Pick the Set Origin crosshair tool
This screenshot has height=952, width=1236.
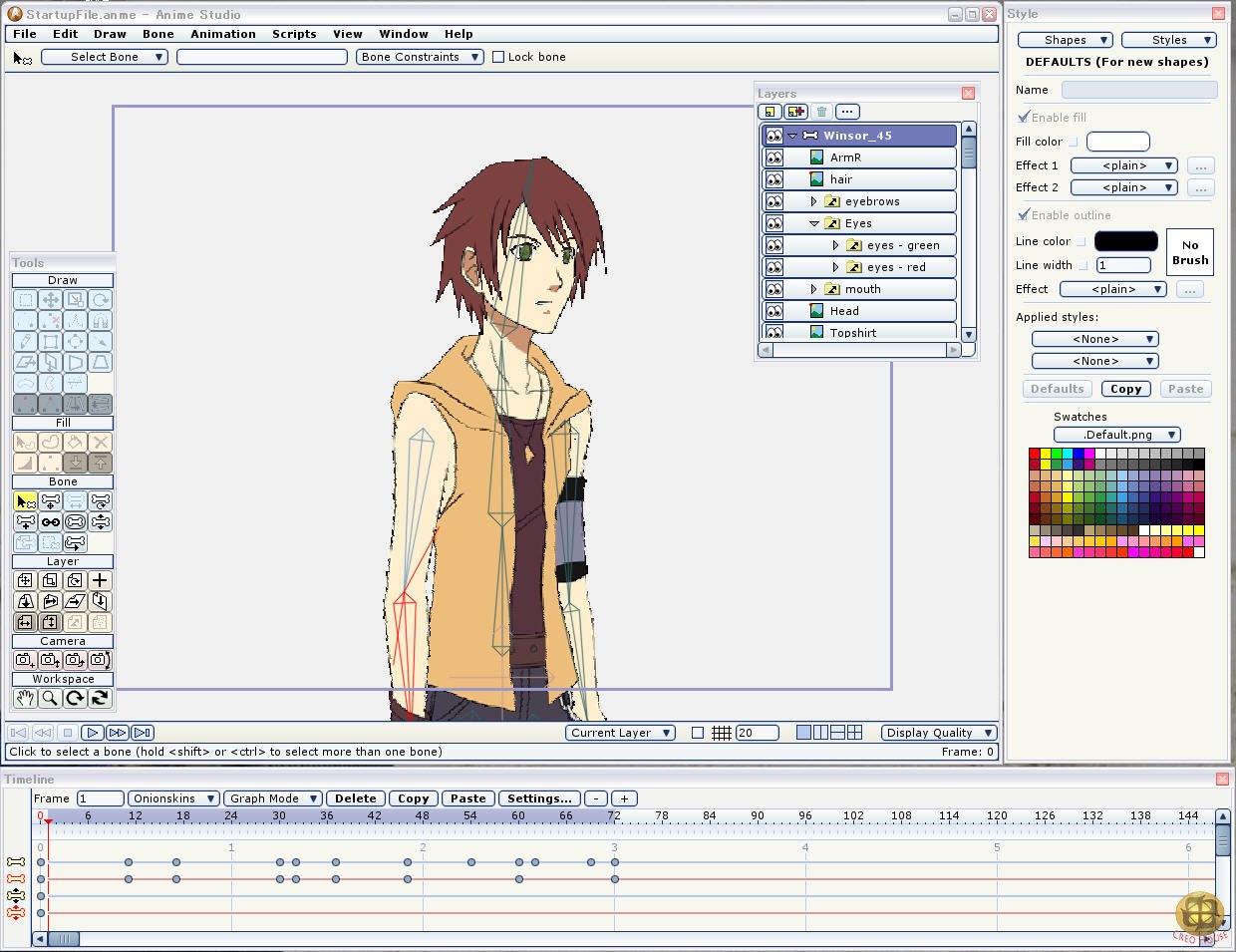(100, 580)
